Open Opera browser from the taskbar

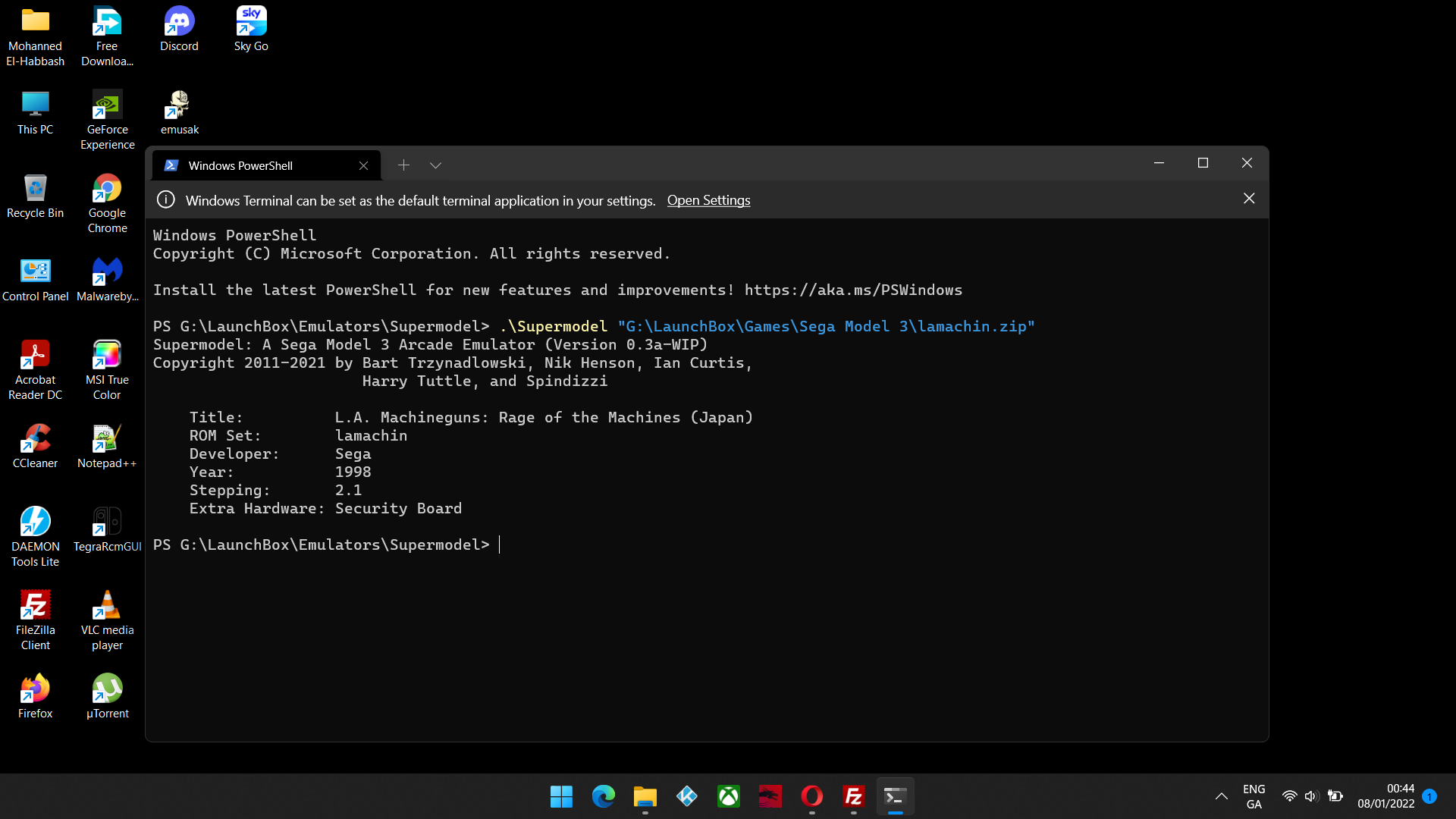coord(812,796)
